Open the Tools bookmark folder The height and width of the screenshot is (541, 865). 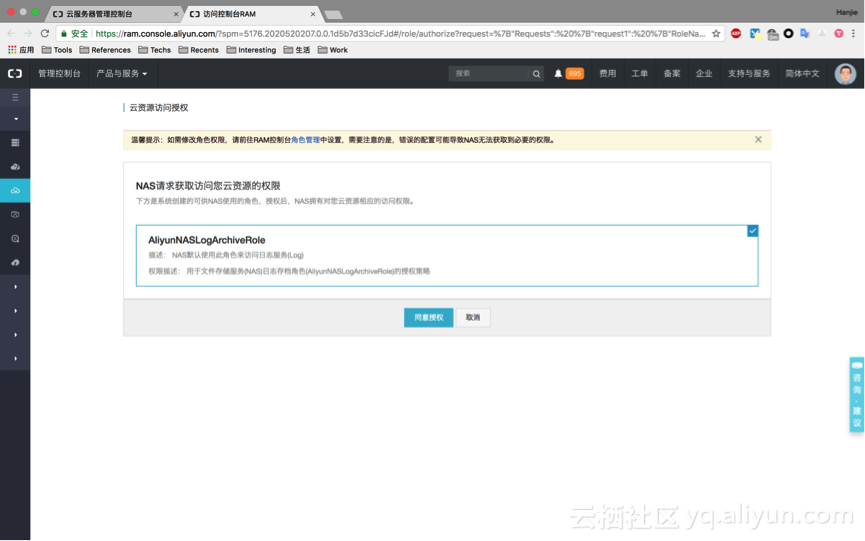pos(57,50)
